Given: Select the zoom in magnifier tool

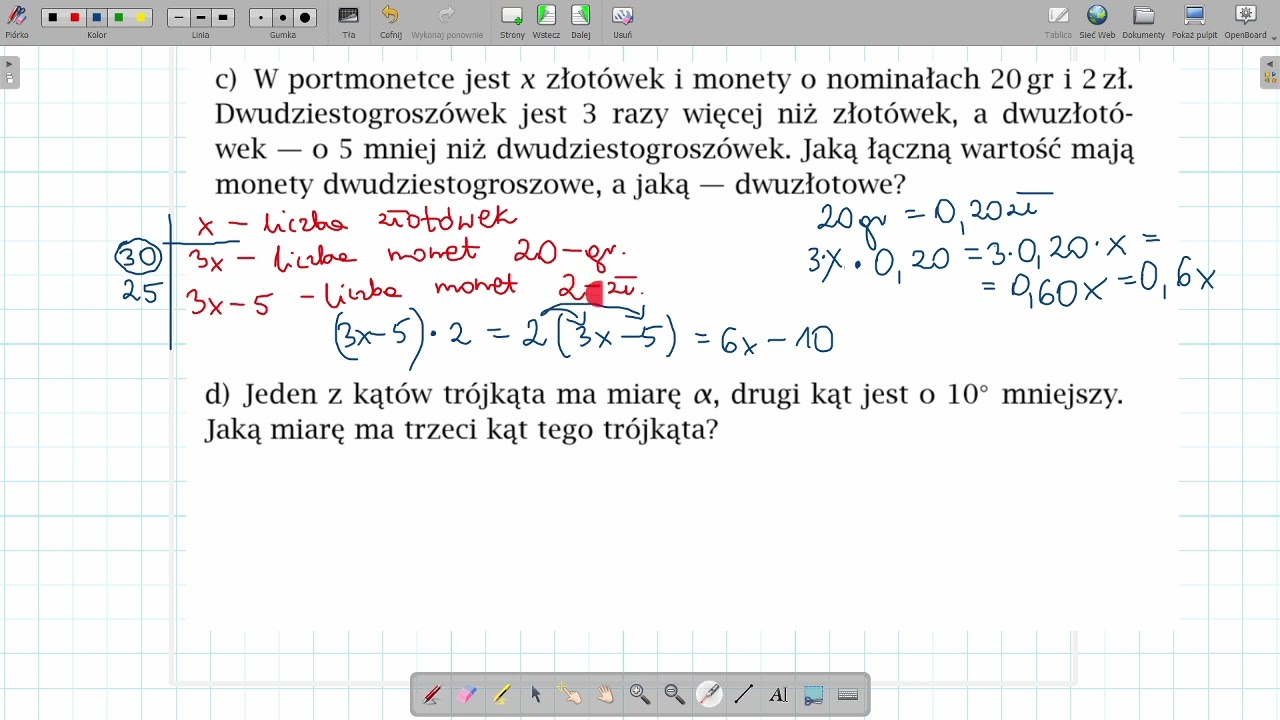Looking at the screenshot, I should pos(640,694).
